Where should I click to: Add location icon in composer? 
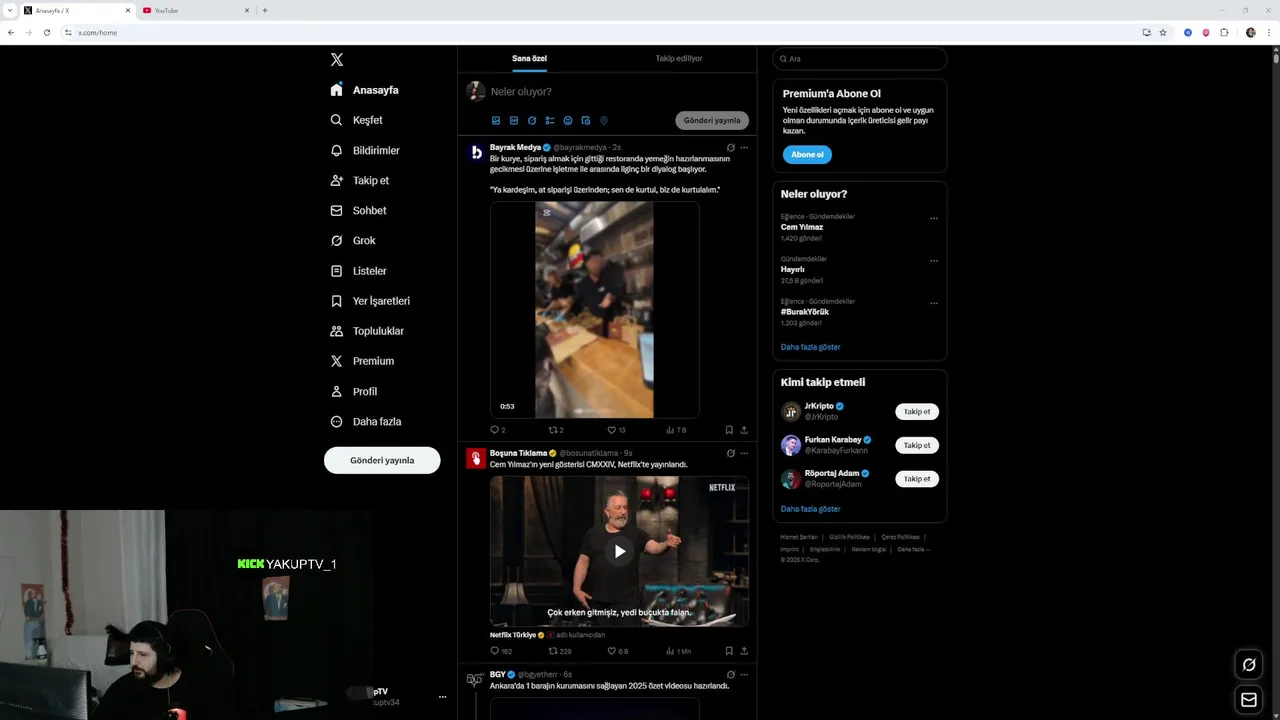604,120
